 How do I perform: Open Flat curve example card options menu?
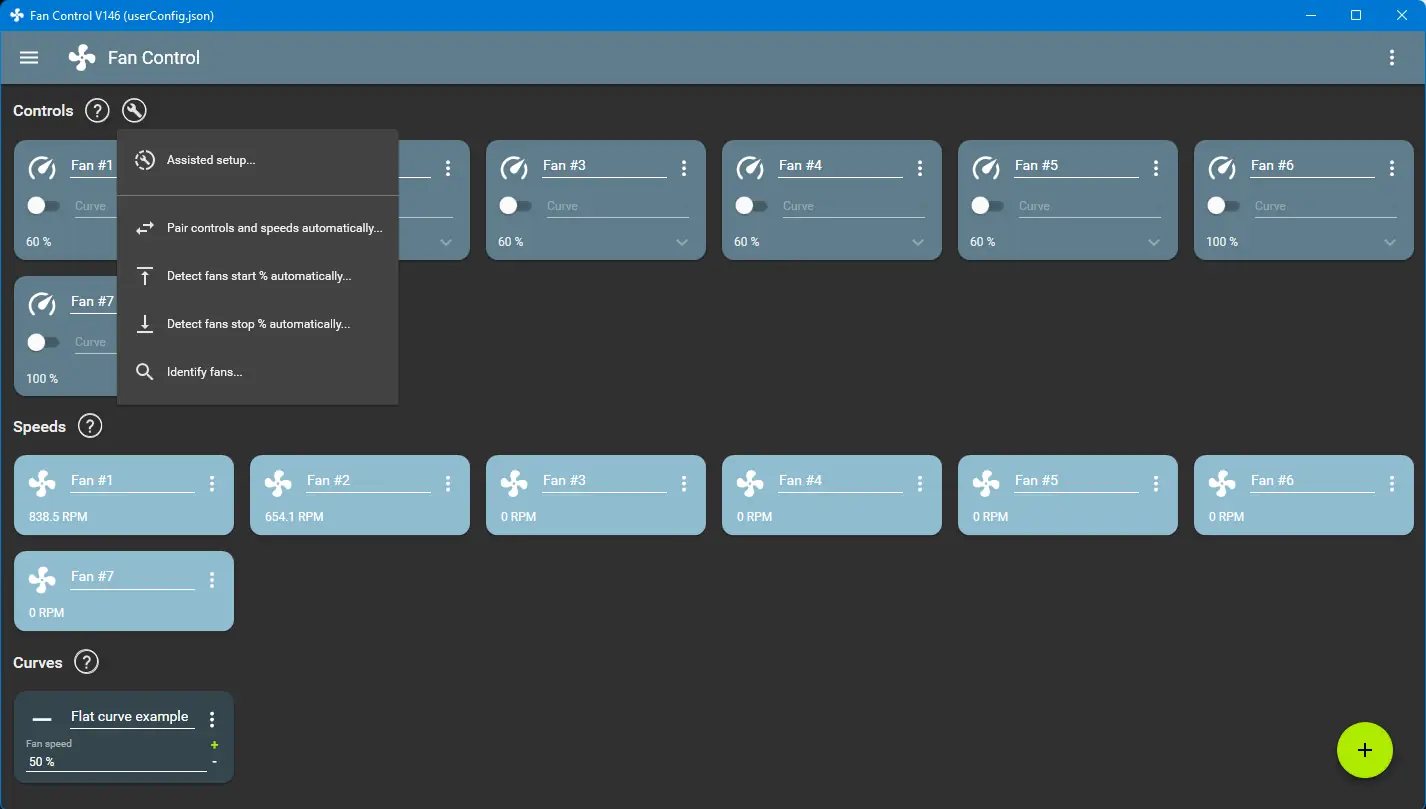[212, 719]
